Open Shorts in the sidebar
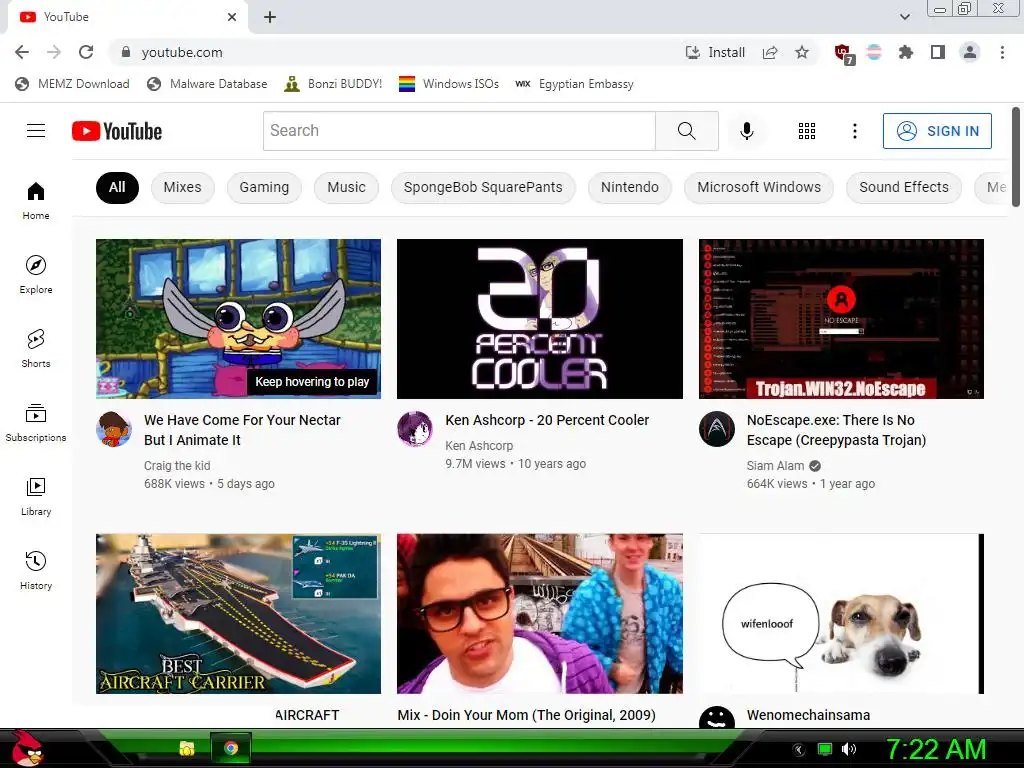The height and width of the screenshot is (768, 1024). coord(36,349)
